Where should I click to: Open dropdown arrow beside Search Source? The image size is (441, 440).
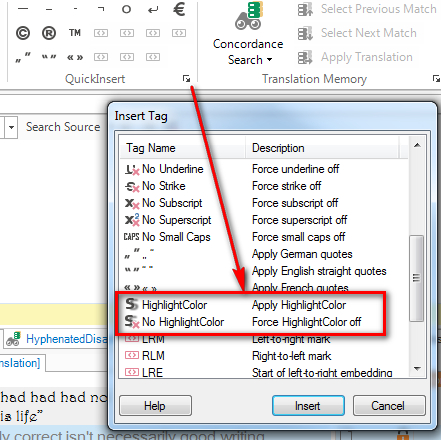tap(11, 127)
